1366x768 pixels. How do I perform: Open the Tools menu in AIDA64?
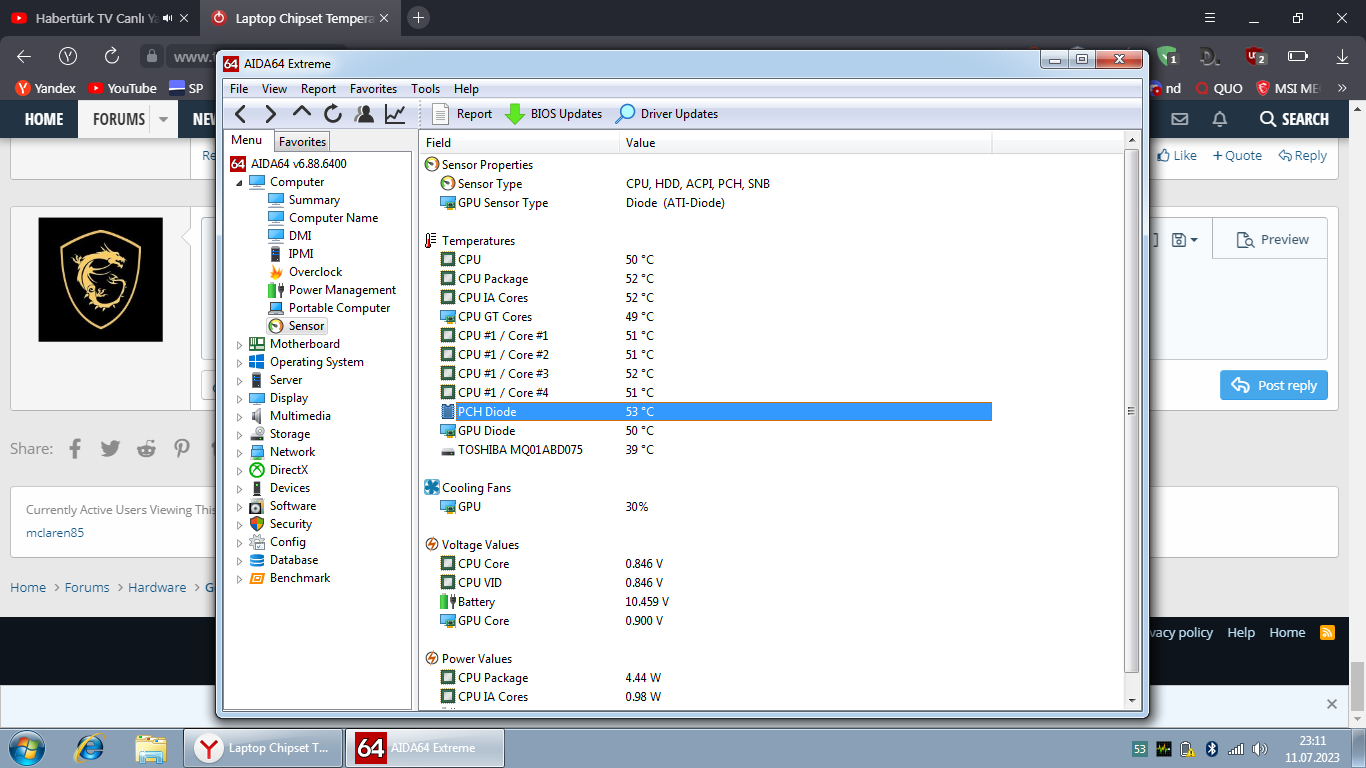point(425,89)
